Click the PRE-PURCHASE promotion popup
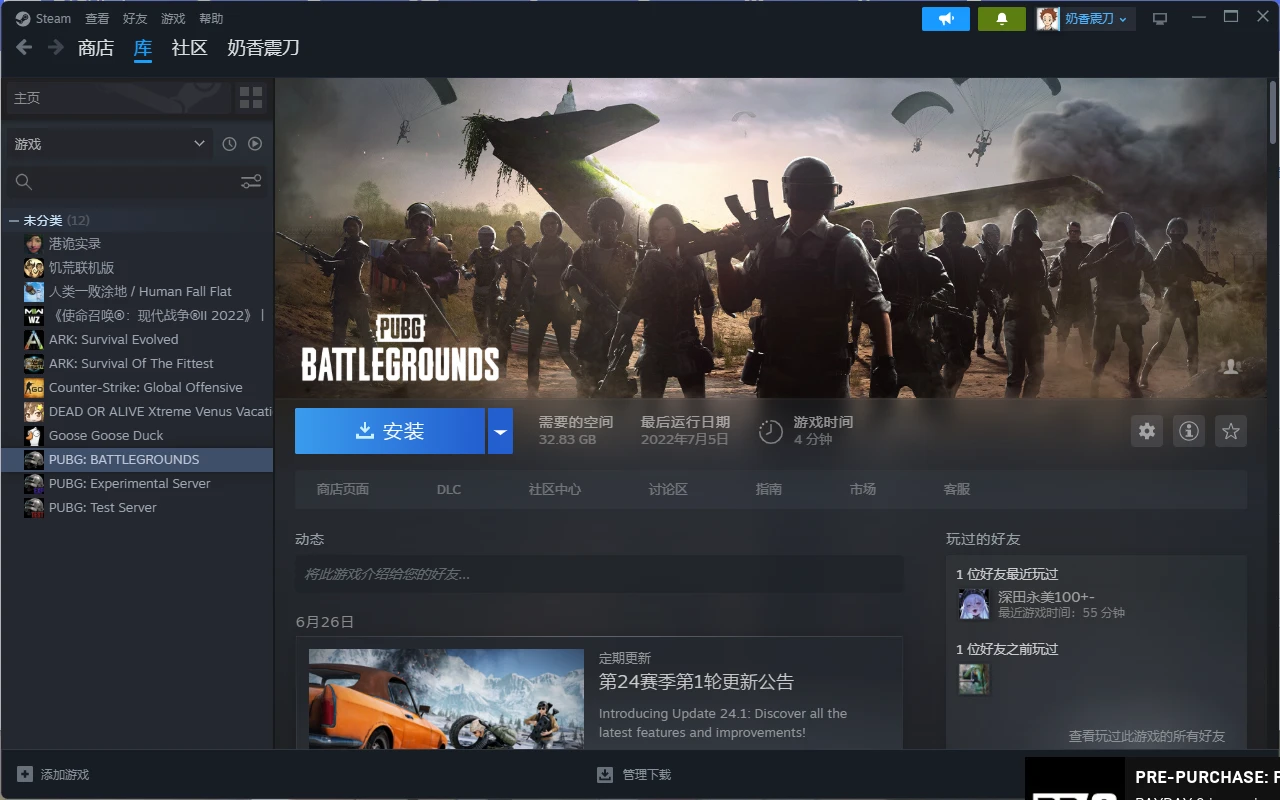 click(x=1152, y=778)
